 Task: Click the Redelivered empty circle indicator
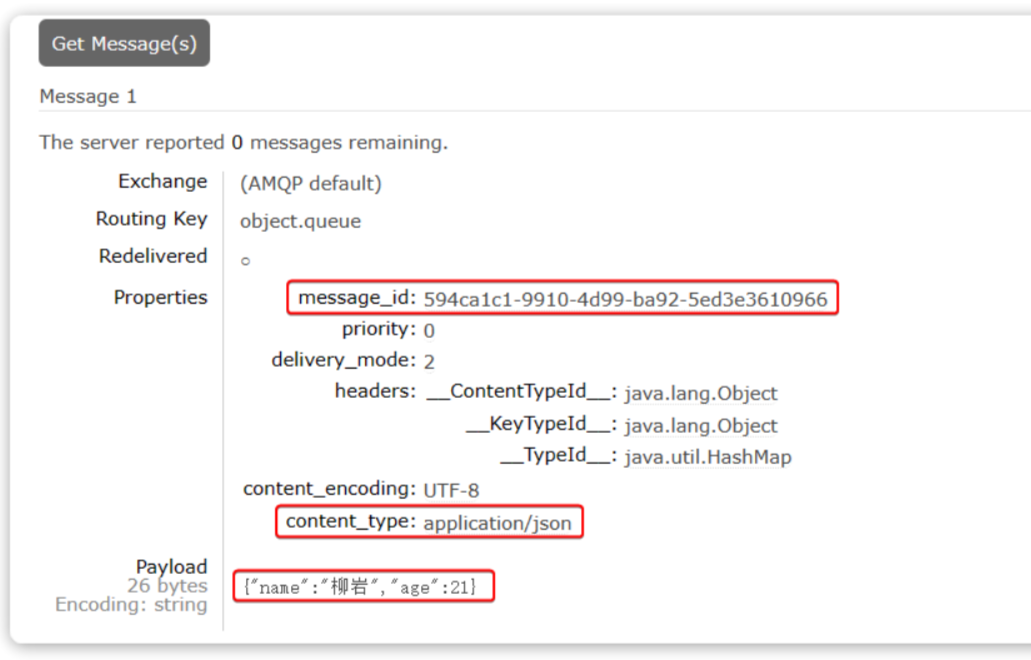(245, 261)
